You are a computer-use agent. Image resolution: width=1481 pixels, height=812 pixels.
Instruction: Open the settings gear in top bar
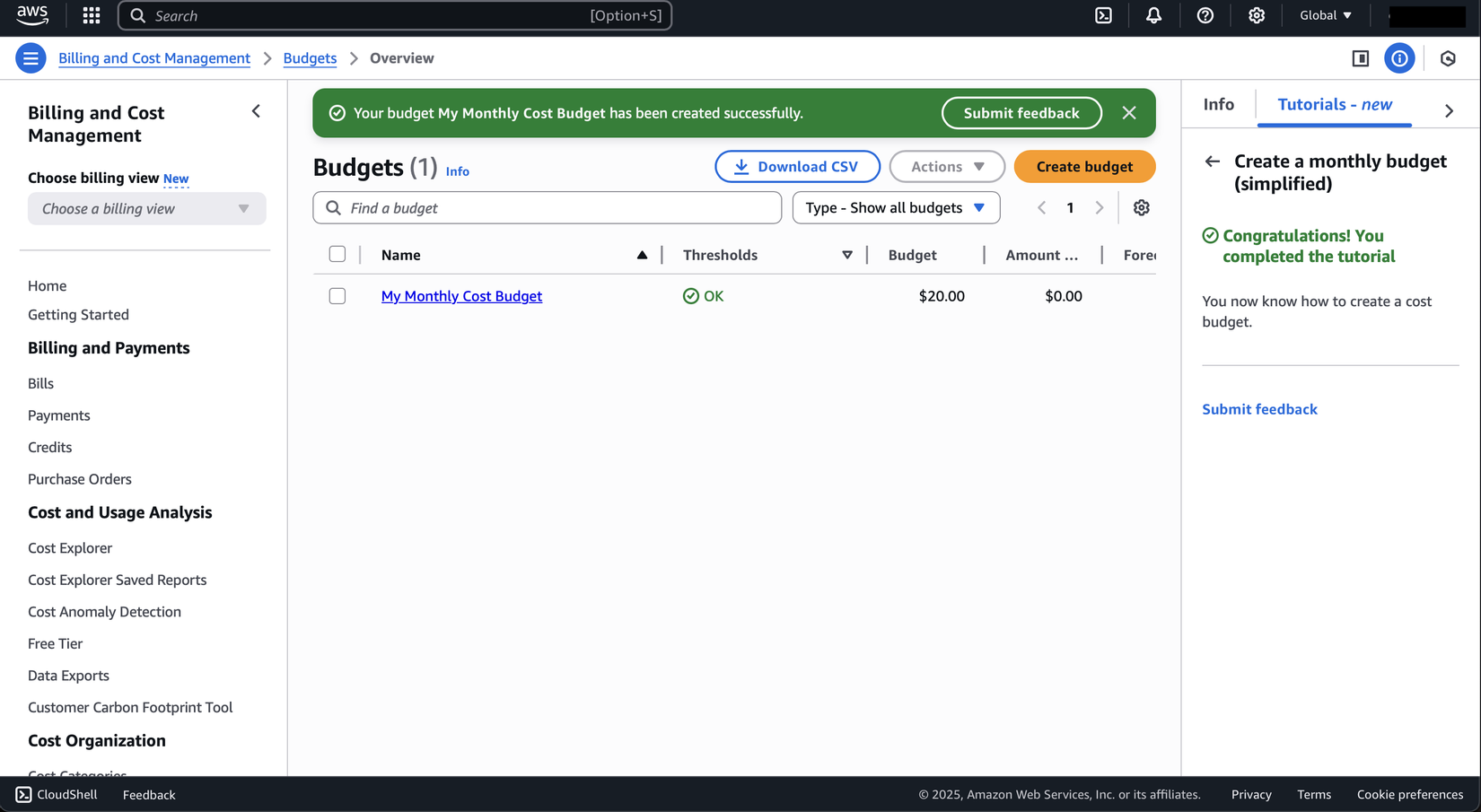pyautogui.click(x=1256, y=15)
